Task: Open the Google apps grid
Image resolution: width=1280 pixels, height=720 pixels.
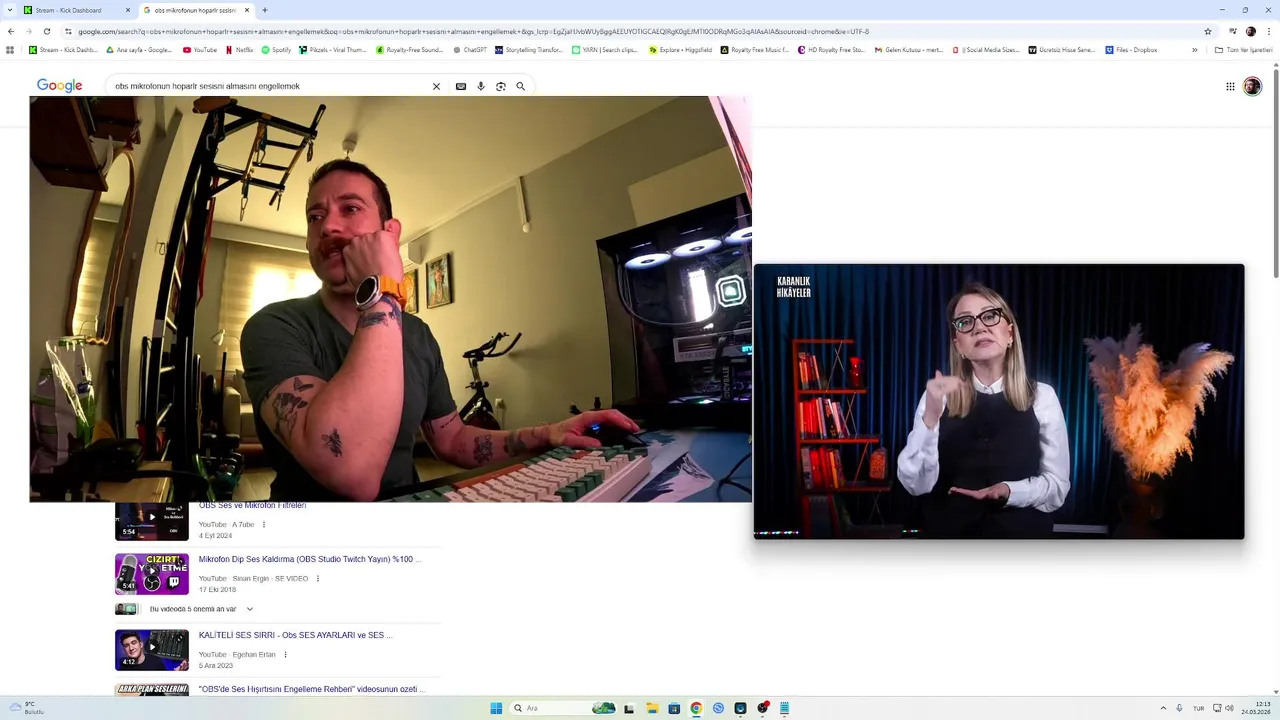Action: click(x=1230, y=86)
